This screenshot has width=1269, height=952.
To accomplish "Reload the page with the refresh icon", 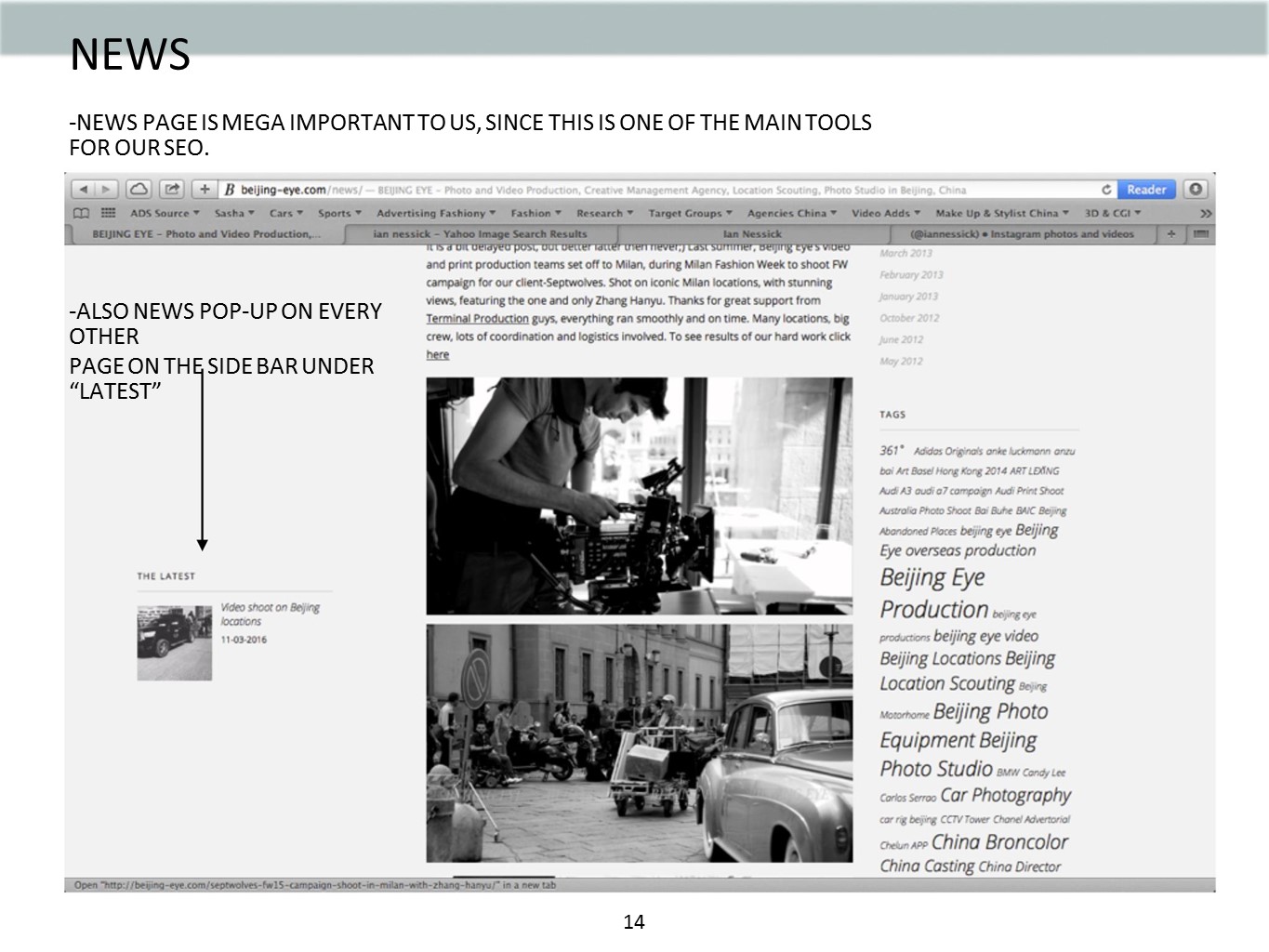I will pos(1106,190).
